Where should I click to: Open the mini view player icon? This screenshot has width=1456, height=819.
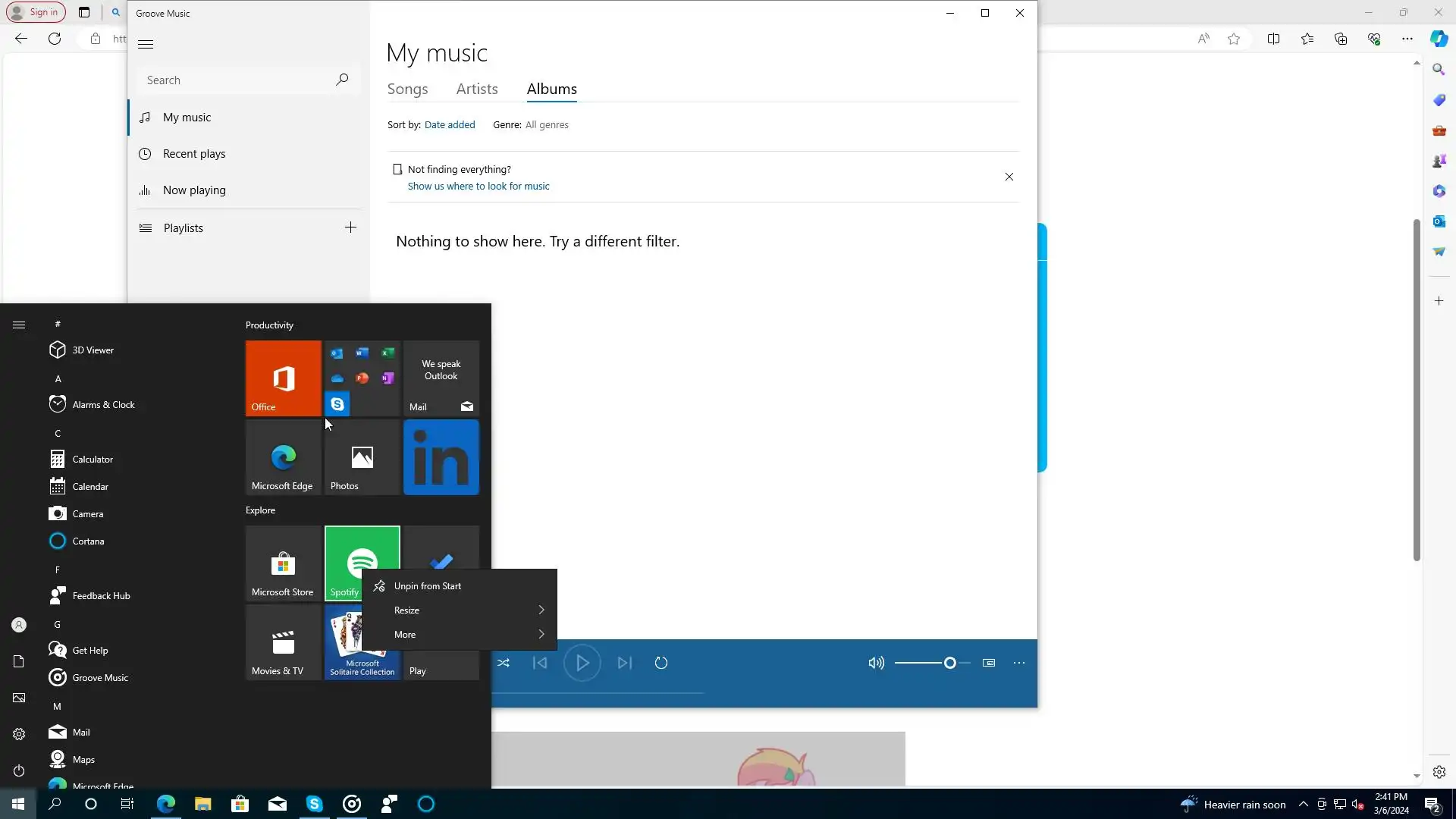(989, 663)
